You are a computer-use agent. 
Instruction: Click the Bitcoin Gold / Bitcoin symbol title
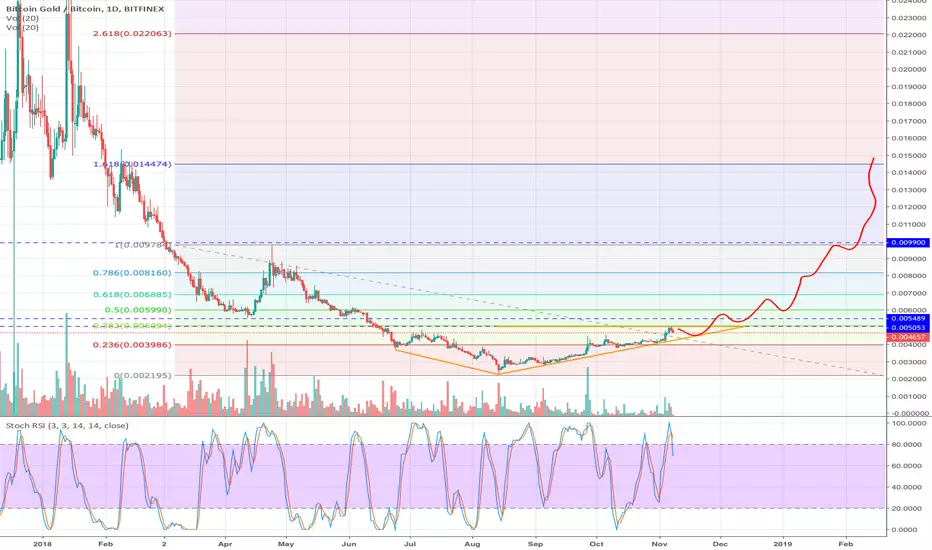click(84, 9)
